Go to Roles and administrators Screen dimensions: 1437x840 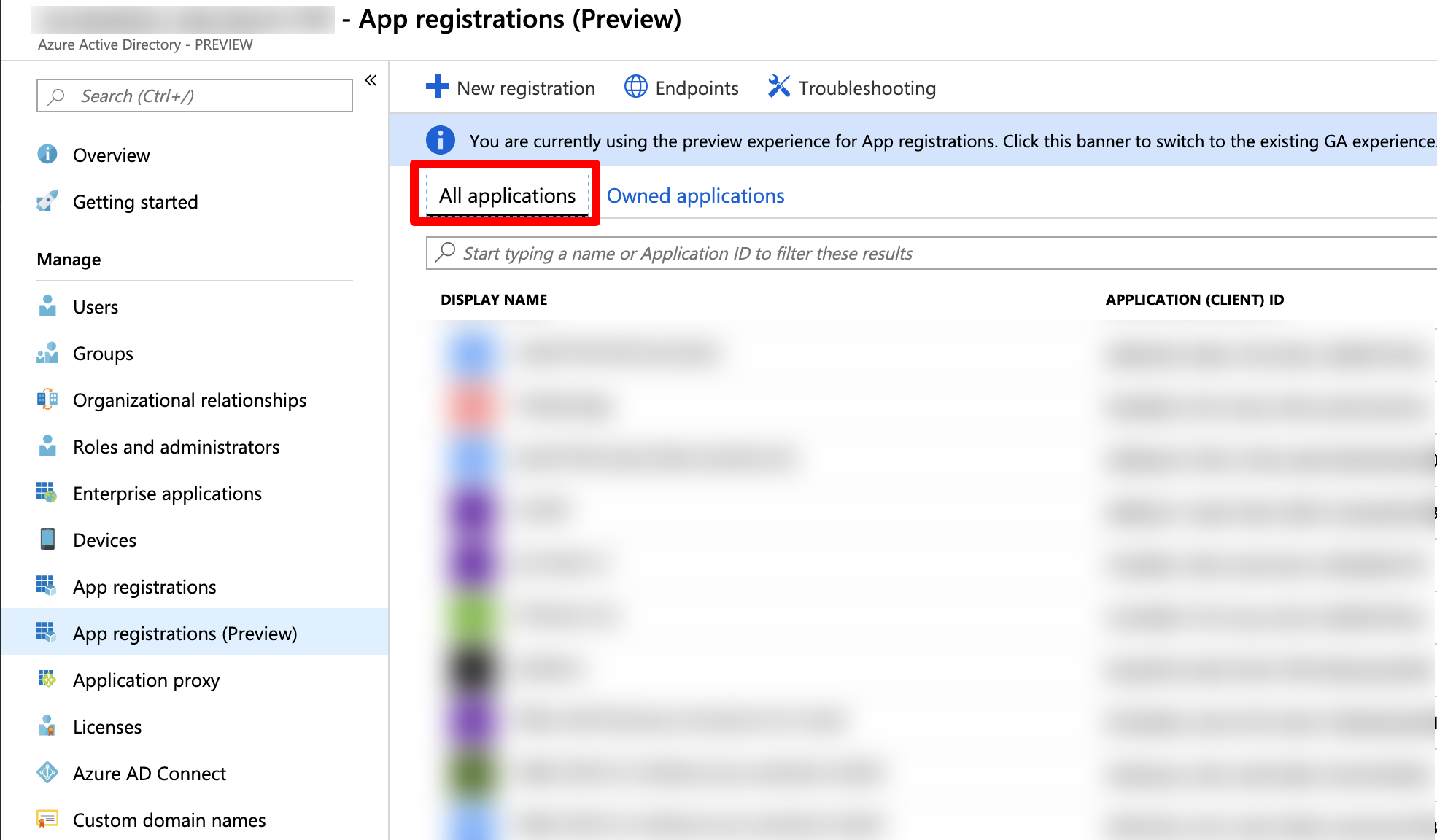pos(176,447)
